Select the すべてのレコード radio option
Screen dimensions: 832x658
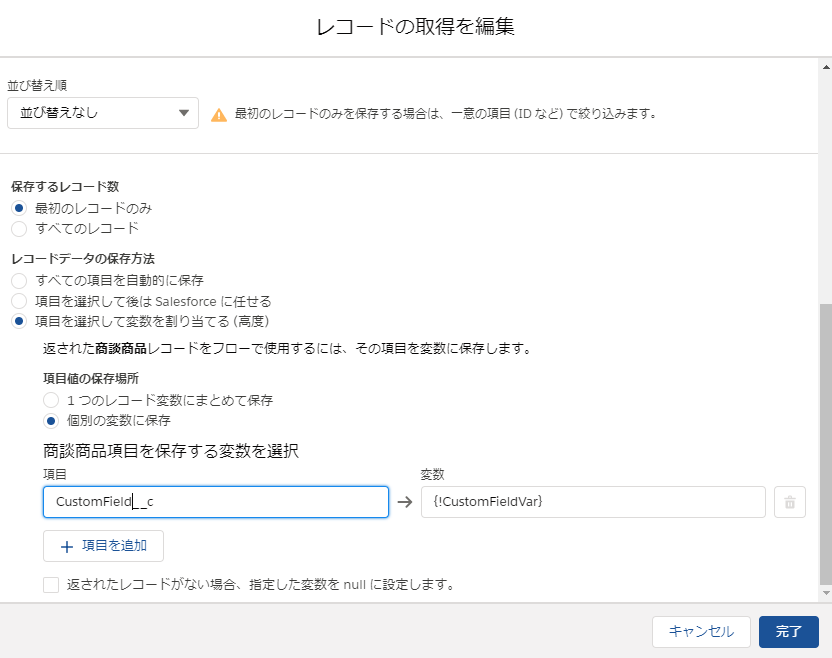(19, 229)
